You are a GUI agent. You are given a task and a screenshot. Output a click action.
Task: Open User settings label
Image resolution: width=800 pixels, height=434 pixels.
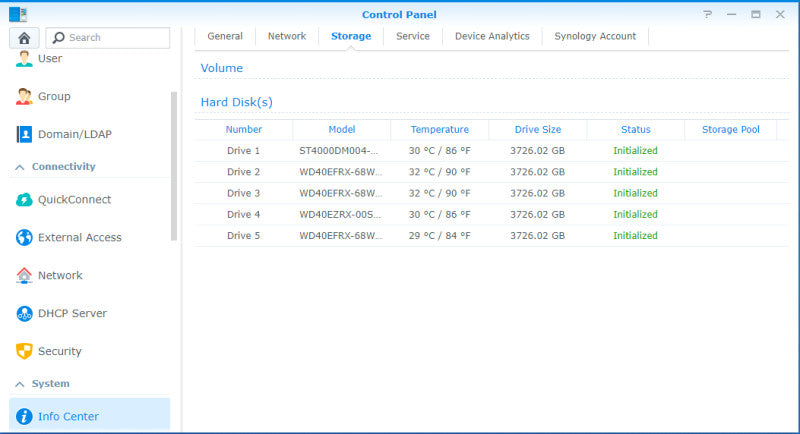[50, 58]
